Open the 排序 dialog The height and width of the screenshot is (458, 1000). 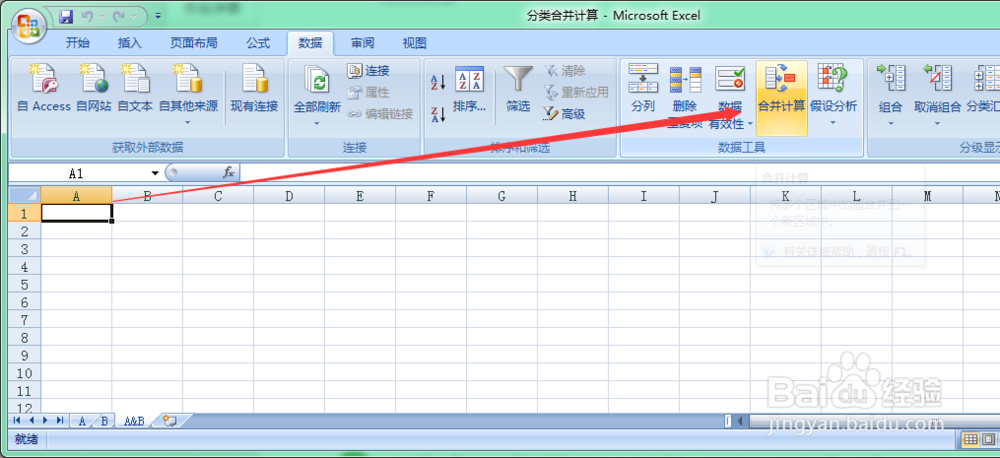pos(469,89)
